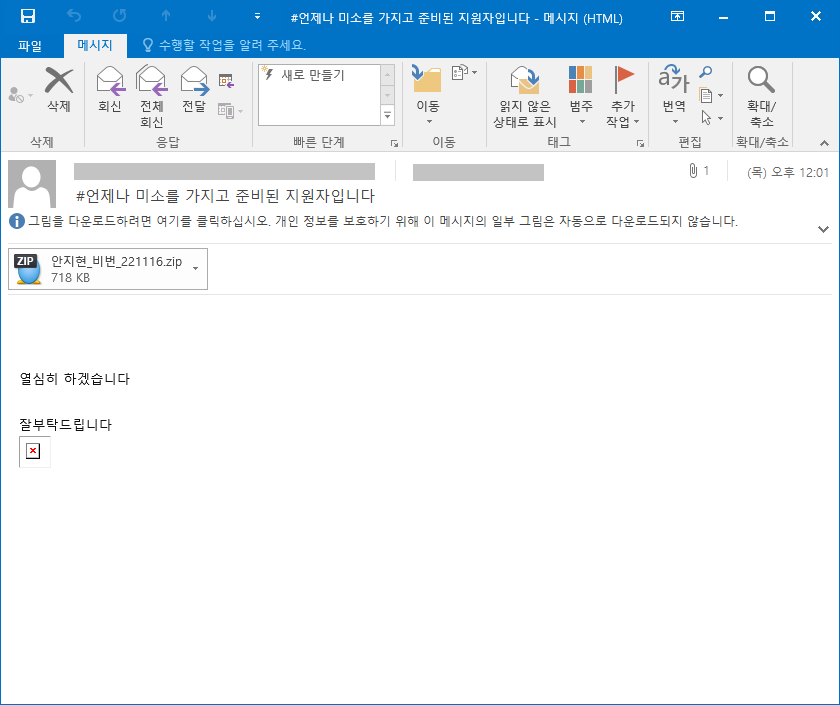
Task: Open the junk mail (block sender) dropdown
Action: (x=21, y=95)
